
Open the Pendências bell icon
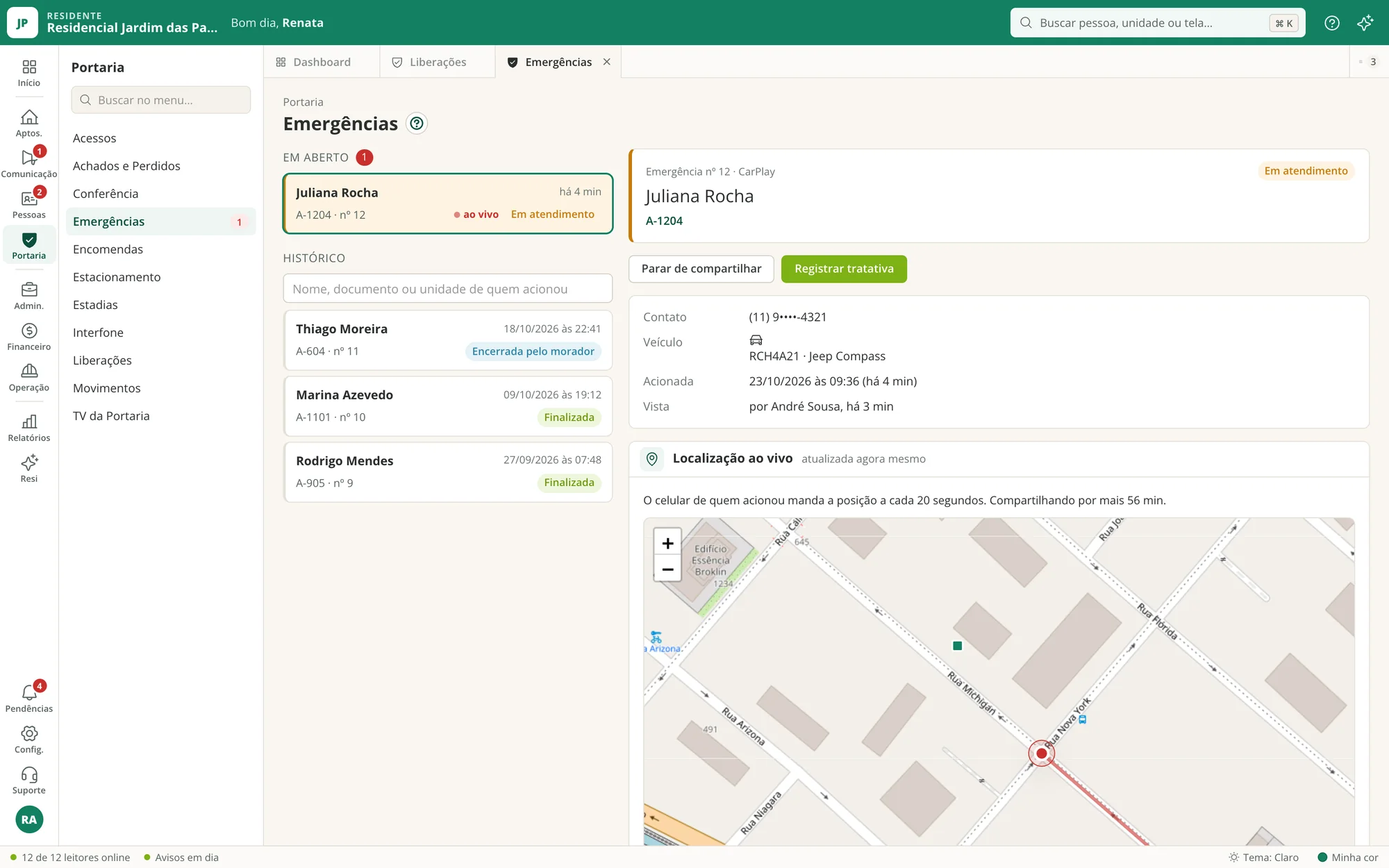click(29, 699)
